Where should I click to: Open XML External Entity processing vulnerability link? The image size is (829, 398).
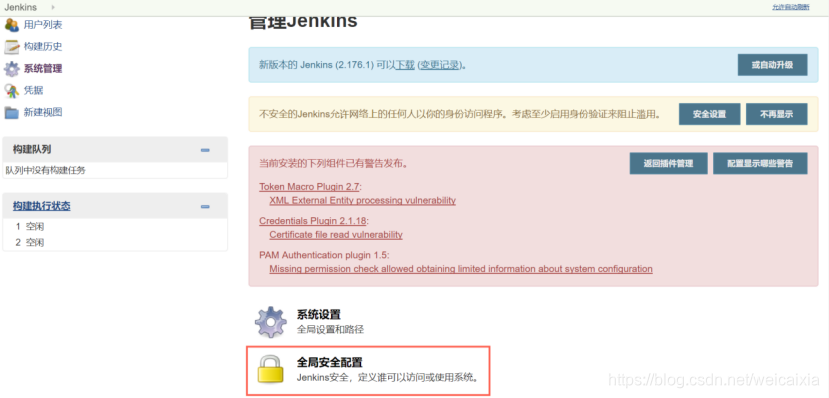[363, 201]
